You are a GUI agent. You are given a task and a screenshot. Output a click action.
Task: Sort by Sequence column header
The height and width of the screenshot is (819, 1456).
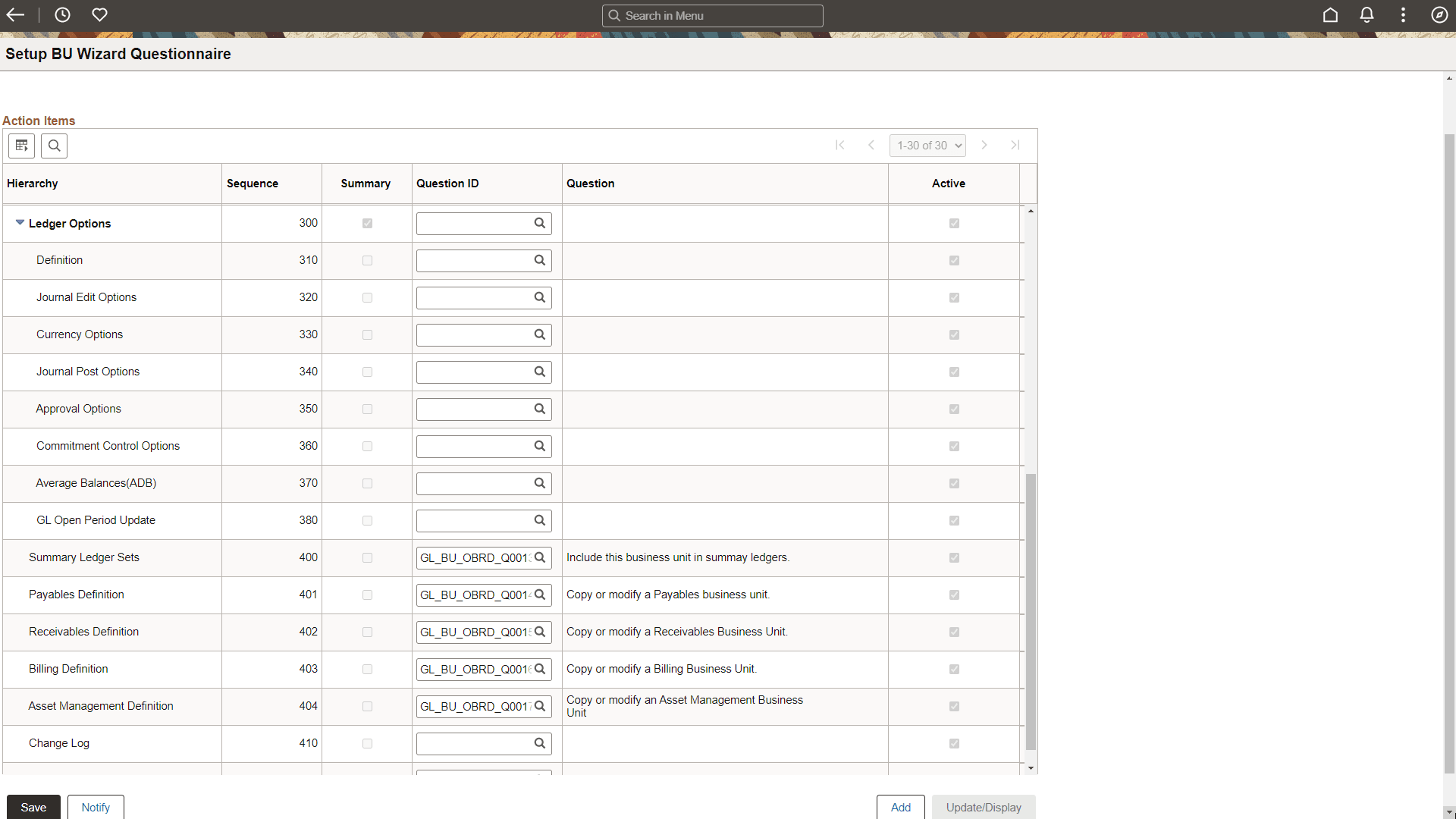point(253,184)
